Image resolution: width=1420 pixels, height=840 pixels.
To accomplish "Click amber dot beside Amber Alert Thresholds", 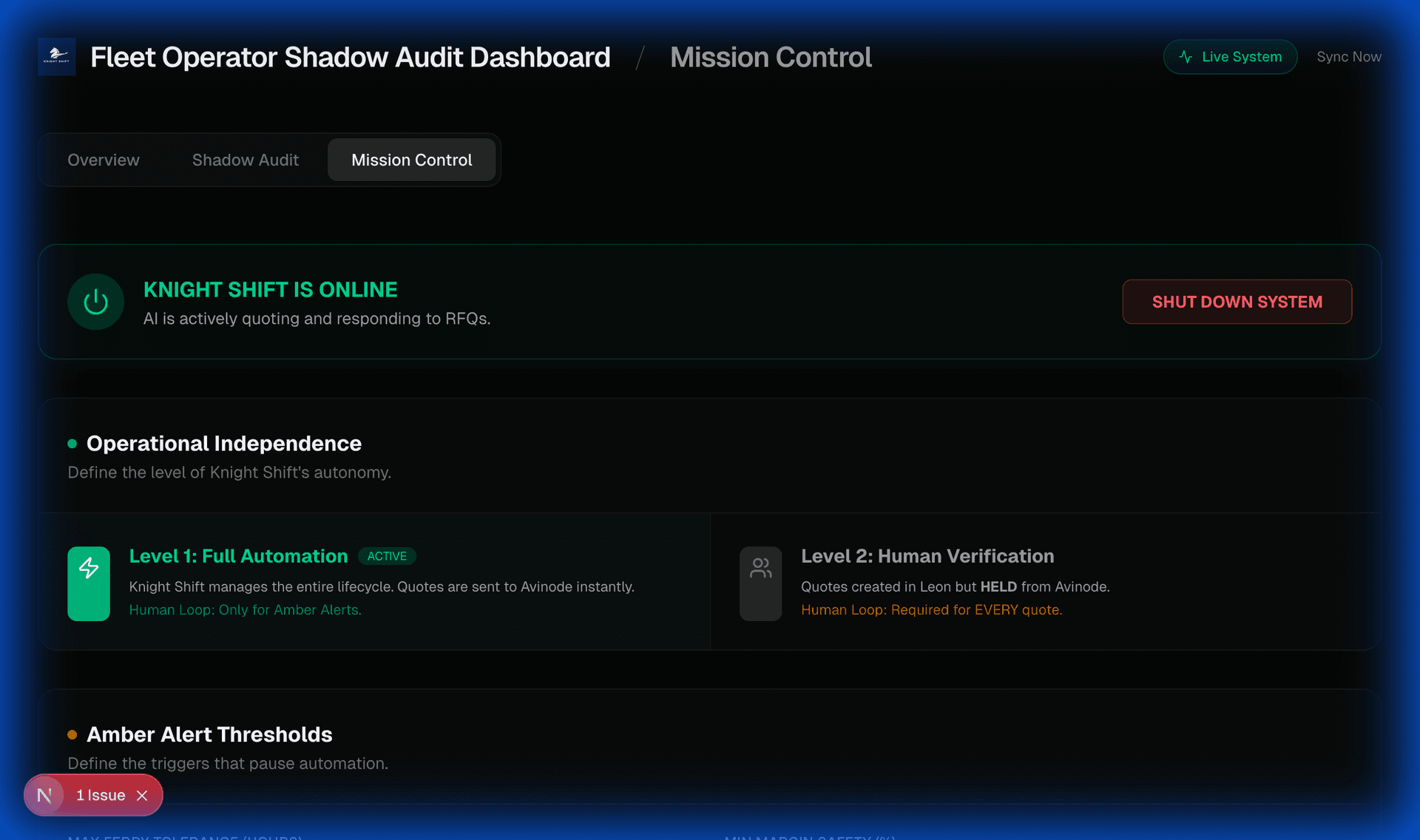I will point(72,734).
